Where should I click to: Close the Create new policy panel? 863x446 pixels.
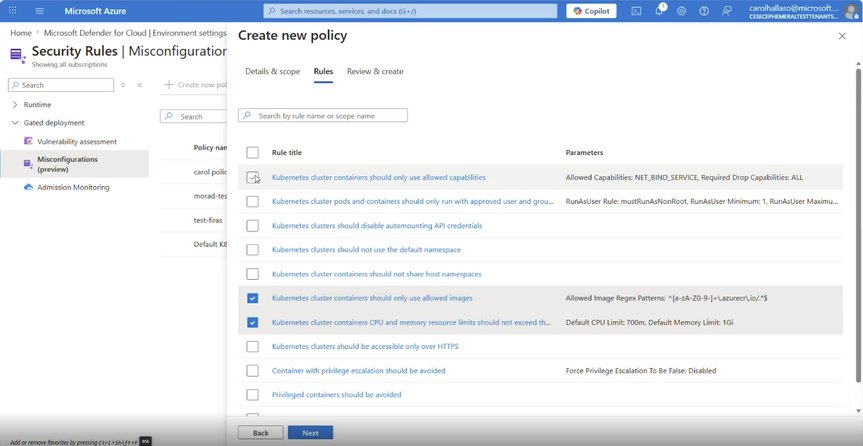tap(842, 36)
